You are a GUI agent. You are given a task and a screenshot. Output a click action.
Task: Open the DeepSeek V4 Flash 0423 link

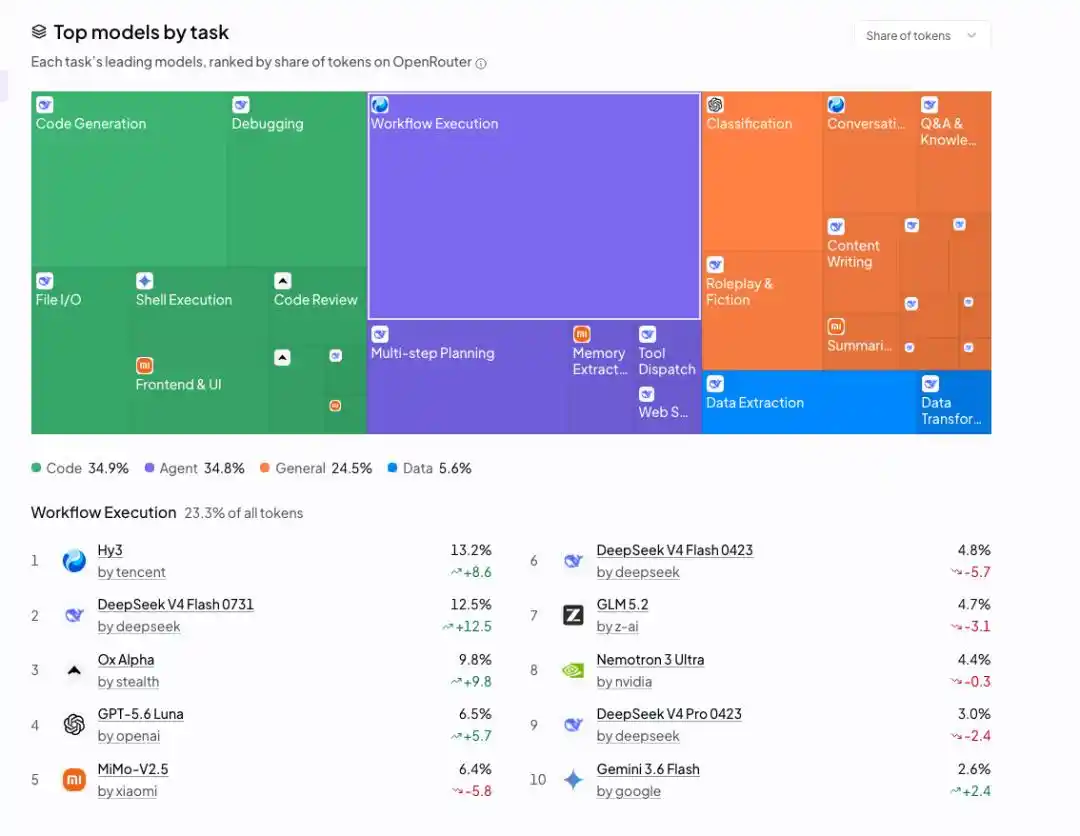675,550
